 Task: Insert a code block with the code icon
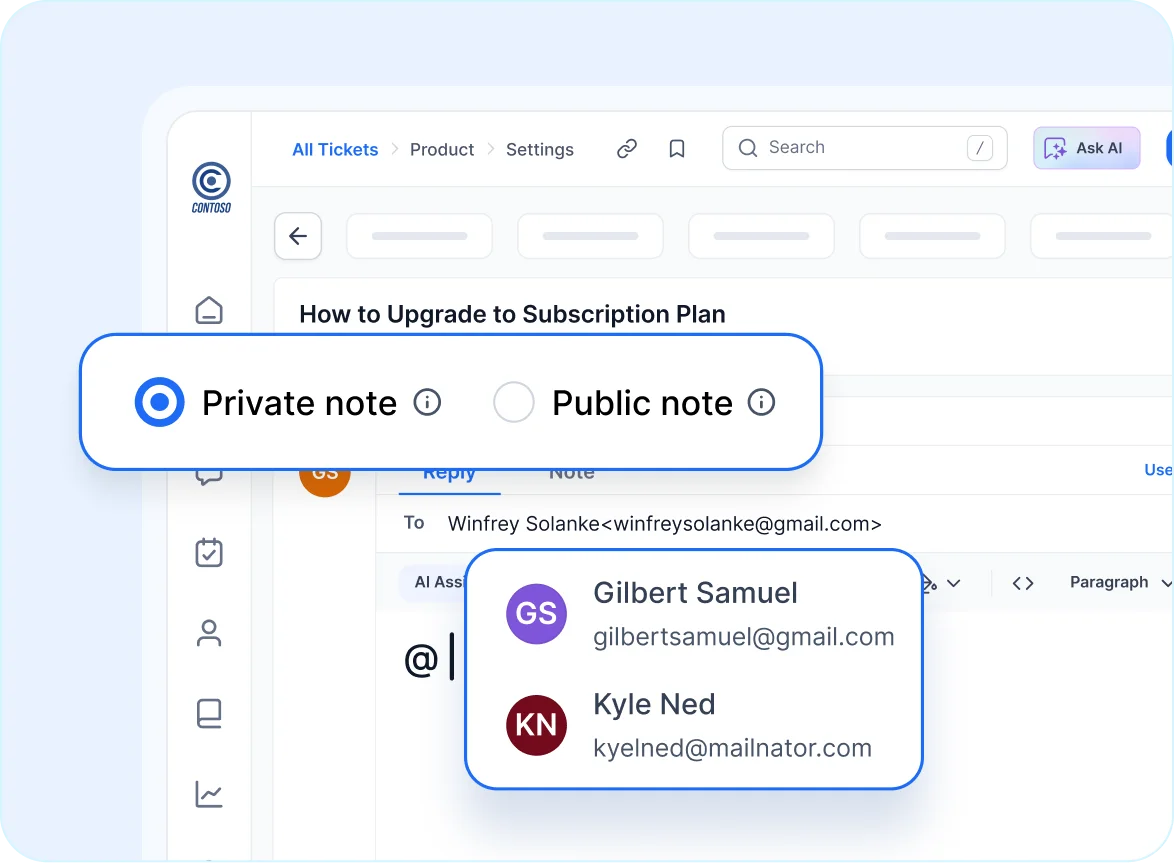[x=1022, y=582]
